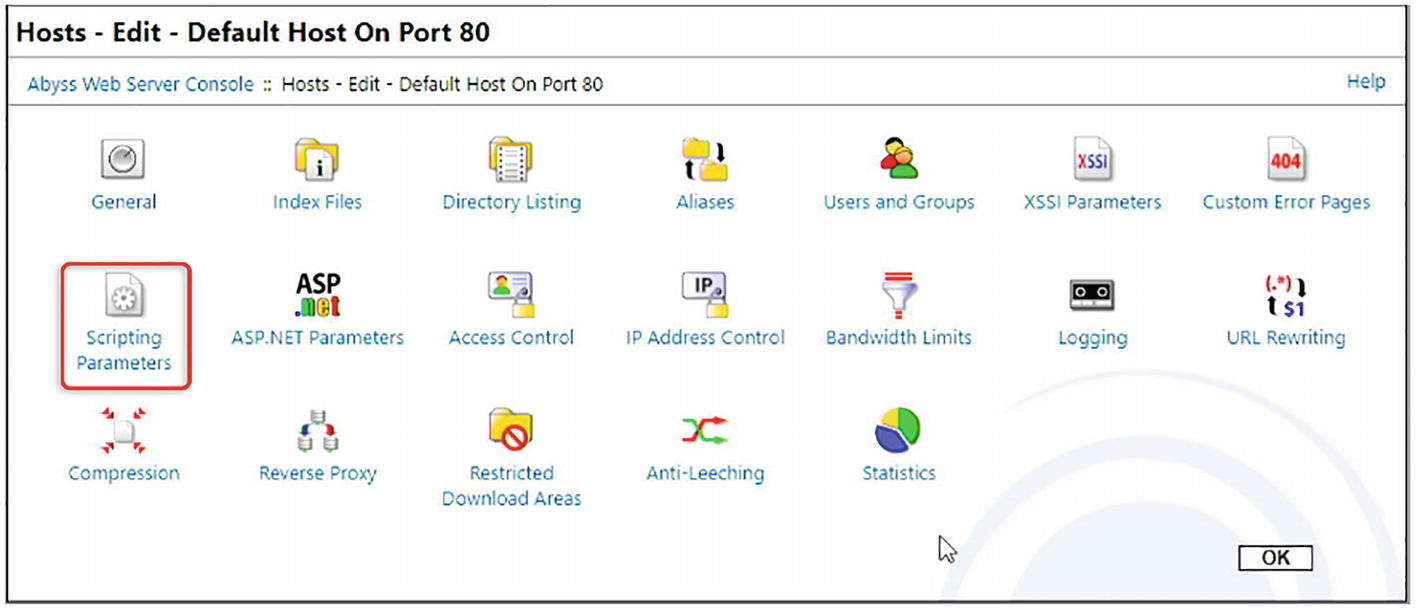Open the Scripting Parameters gear icon
The width and height of the screenshot is (1417, 611).
pyautogui.click(x=124, y=296)
